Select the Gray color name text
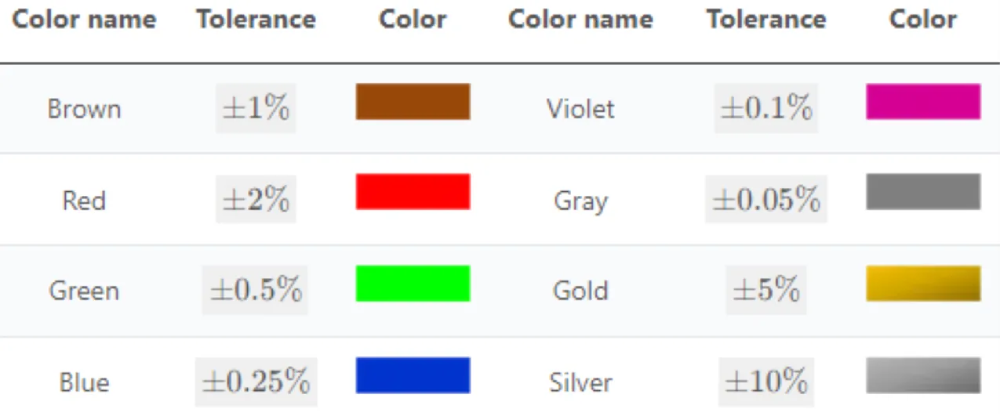The image size is (1000, 416). [x=581, y=201]
